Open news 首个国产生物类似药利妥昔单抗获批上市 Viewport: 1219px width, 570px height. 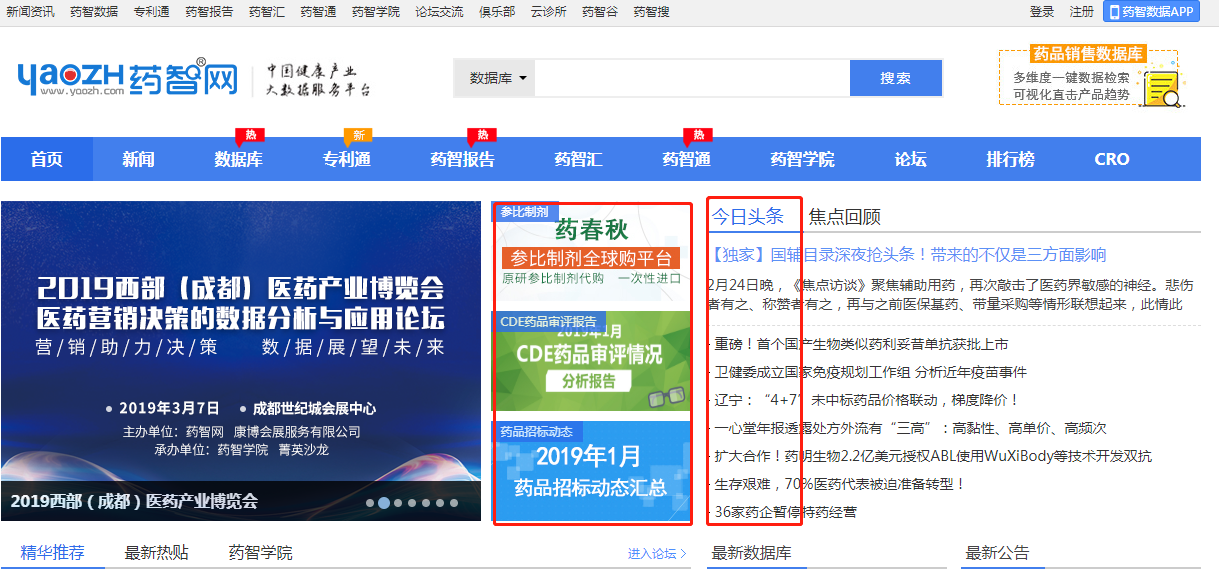[861, 344]
